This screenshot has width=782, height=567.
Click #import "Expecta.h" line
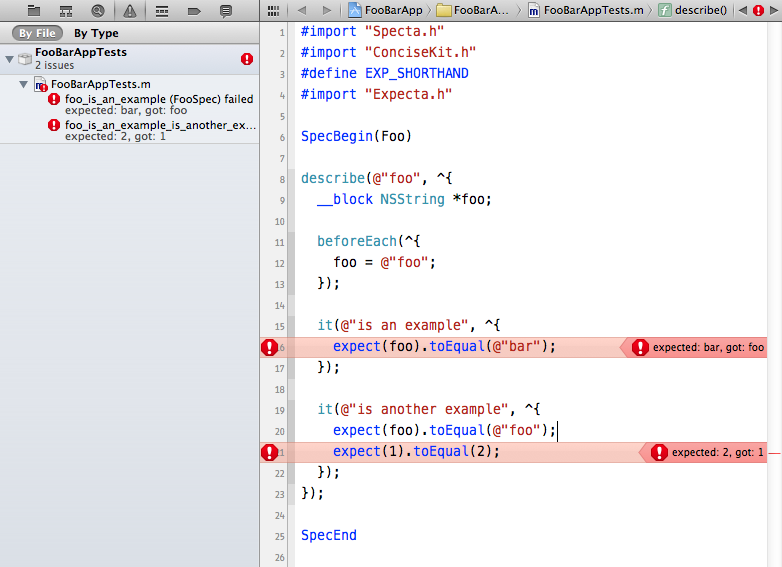(x=376, y=94)
